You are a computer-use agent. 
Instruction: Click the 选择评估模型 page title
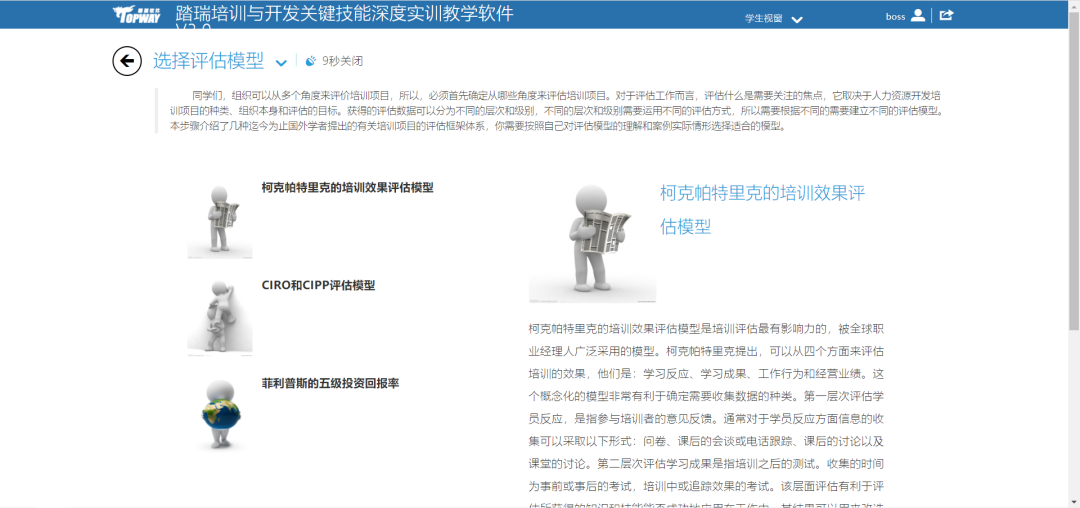208,61
